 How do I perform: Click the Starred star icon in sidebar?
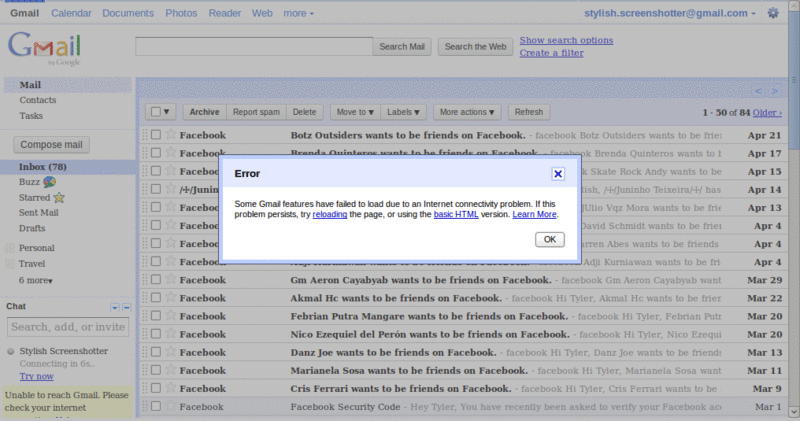pyautogui.click(x=59, y=197)
